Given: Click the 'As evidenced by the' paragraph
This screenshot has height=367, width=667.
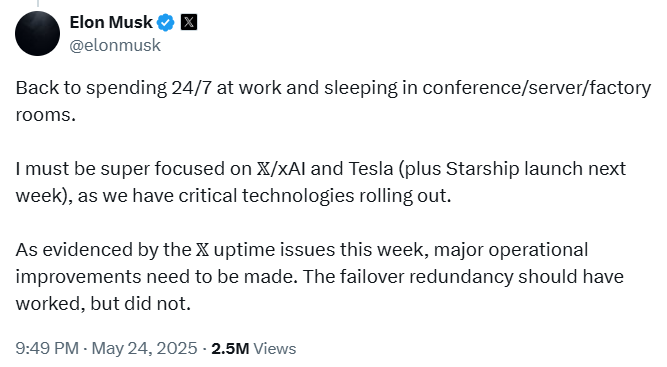Looking at the screenshot, I should point(319,276).
